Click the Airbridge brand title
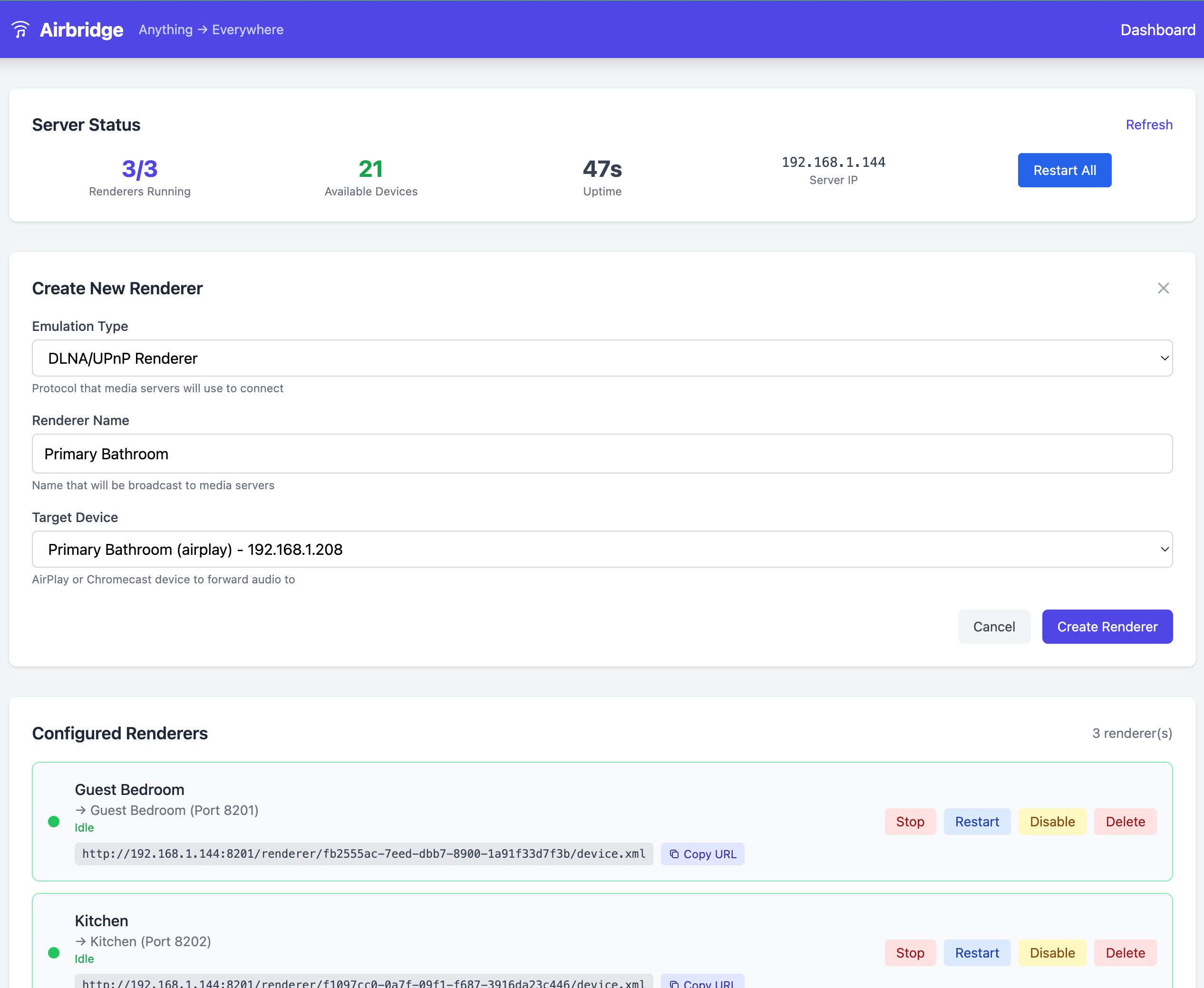This screenshot has height=988, width=1204. click(x=81, y=29)
